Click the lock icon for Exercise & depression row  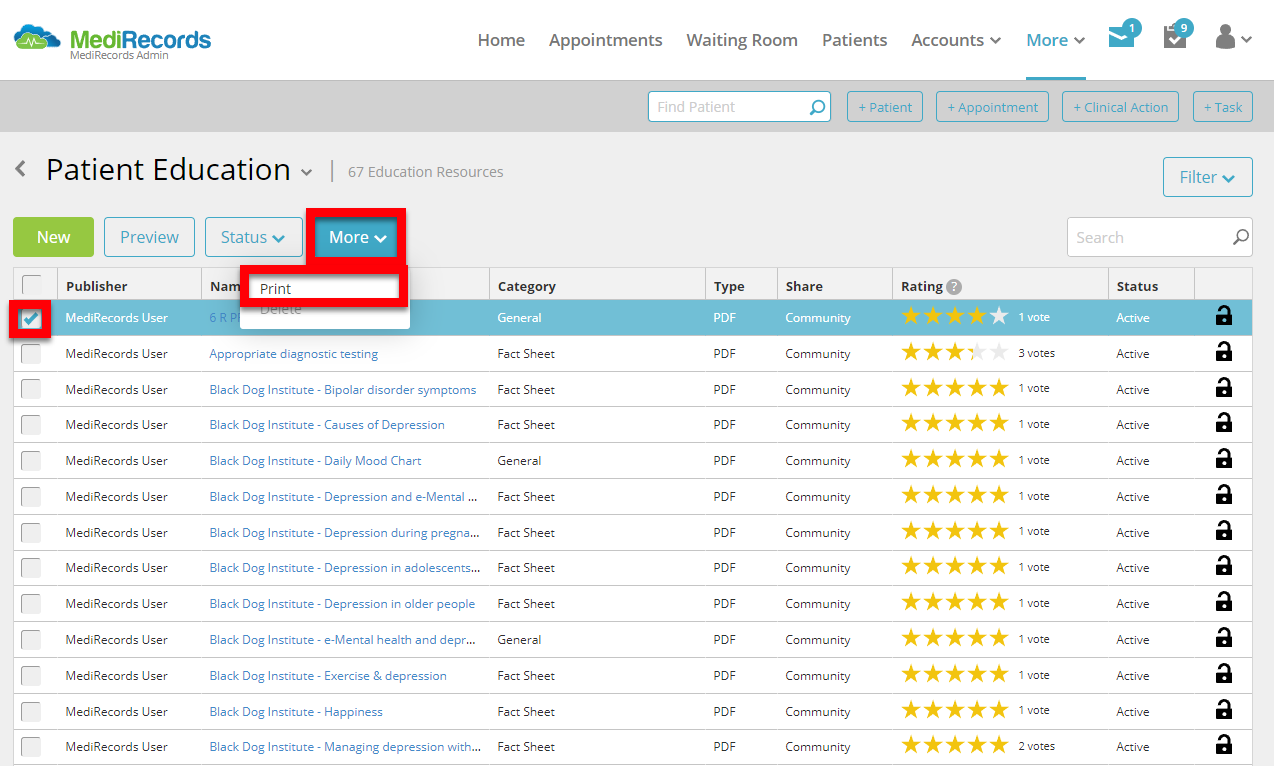pos(1223,674)
